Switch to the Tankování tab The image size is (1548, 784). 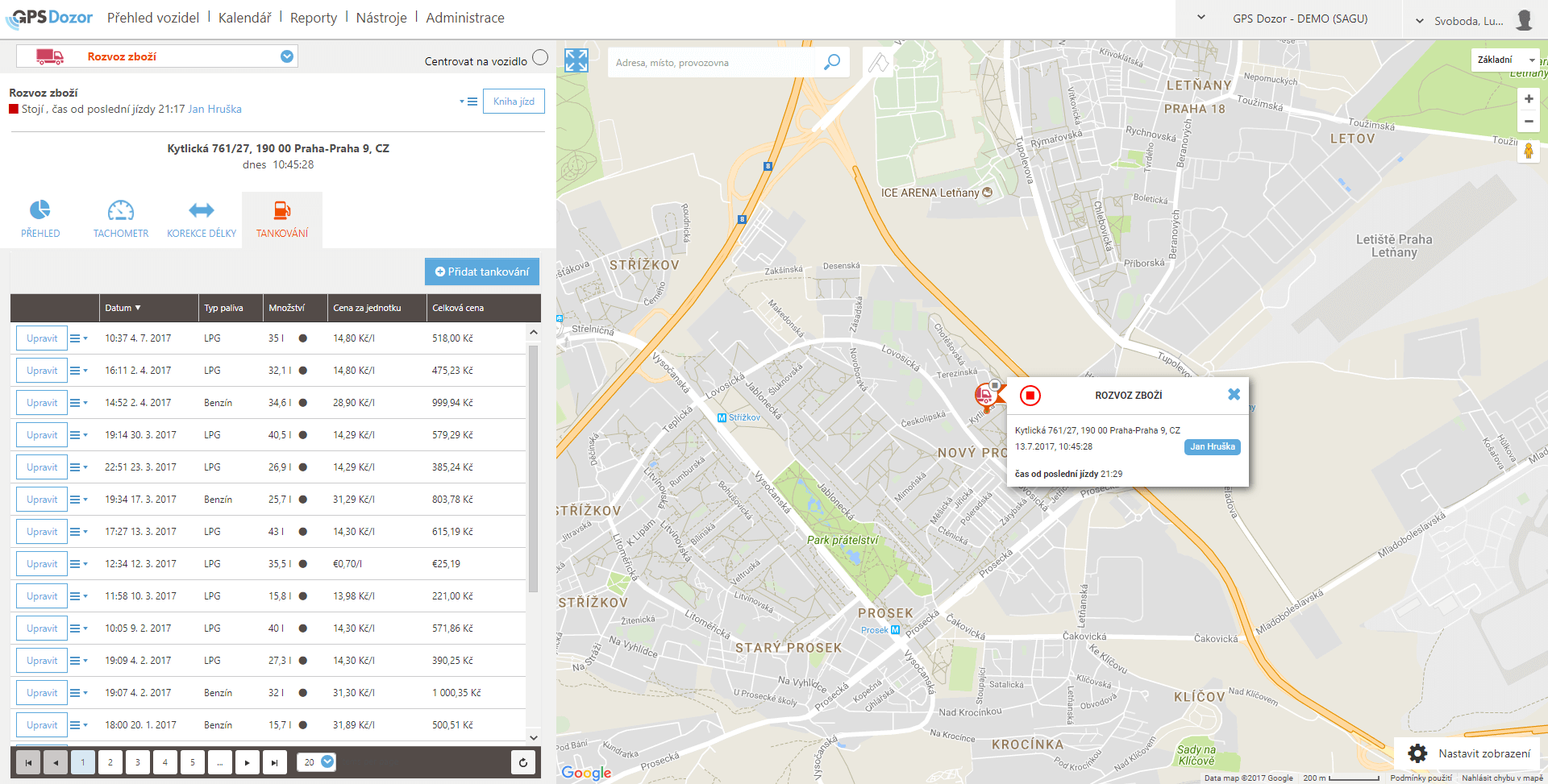[282, 219]
